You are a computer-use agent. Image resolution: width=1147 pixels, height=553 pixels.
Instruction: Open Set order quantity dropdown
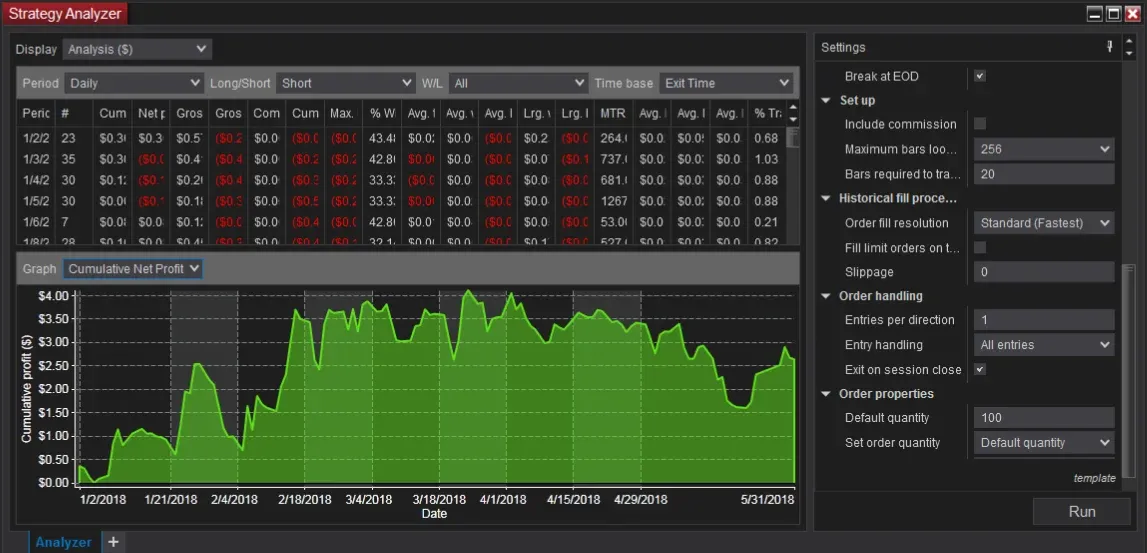pos(1044,443)
